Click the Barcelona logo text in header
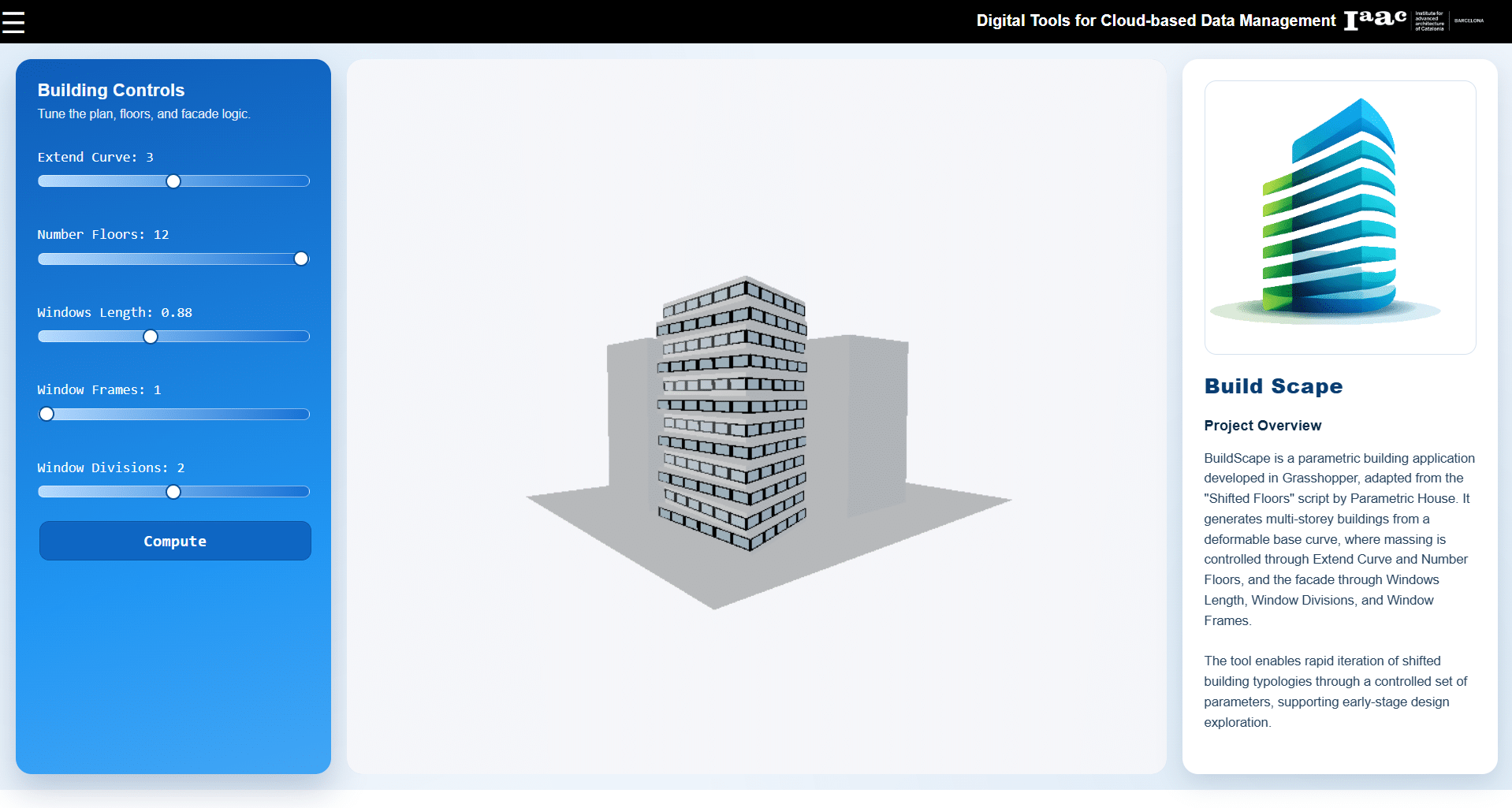The image size is (1512, 808). [1469, 20]
